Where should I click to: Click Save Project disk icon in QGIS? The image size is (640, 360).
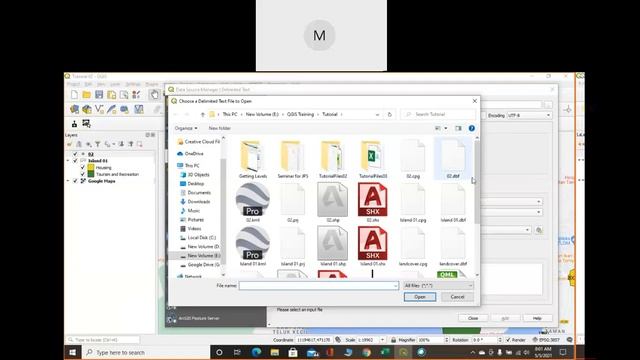click(x=99, y=95)
